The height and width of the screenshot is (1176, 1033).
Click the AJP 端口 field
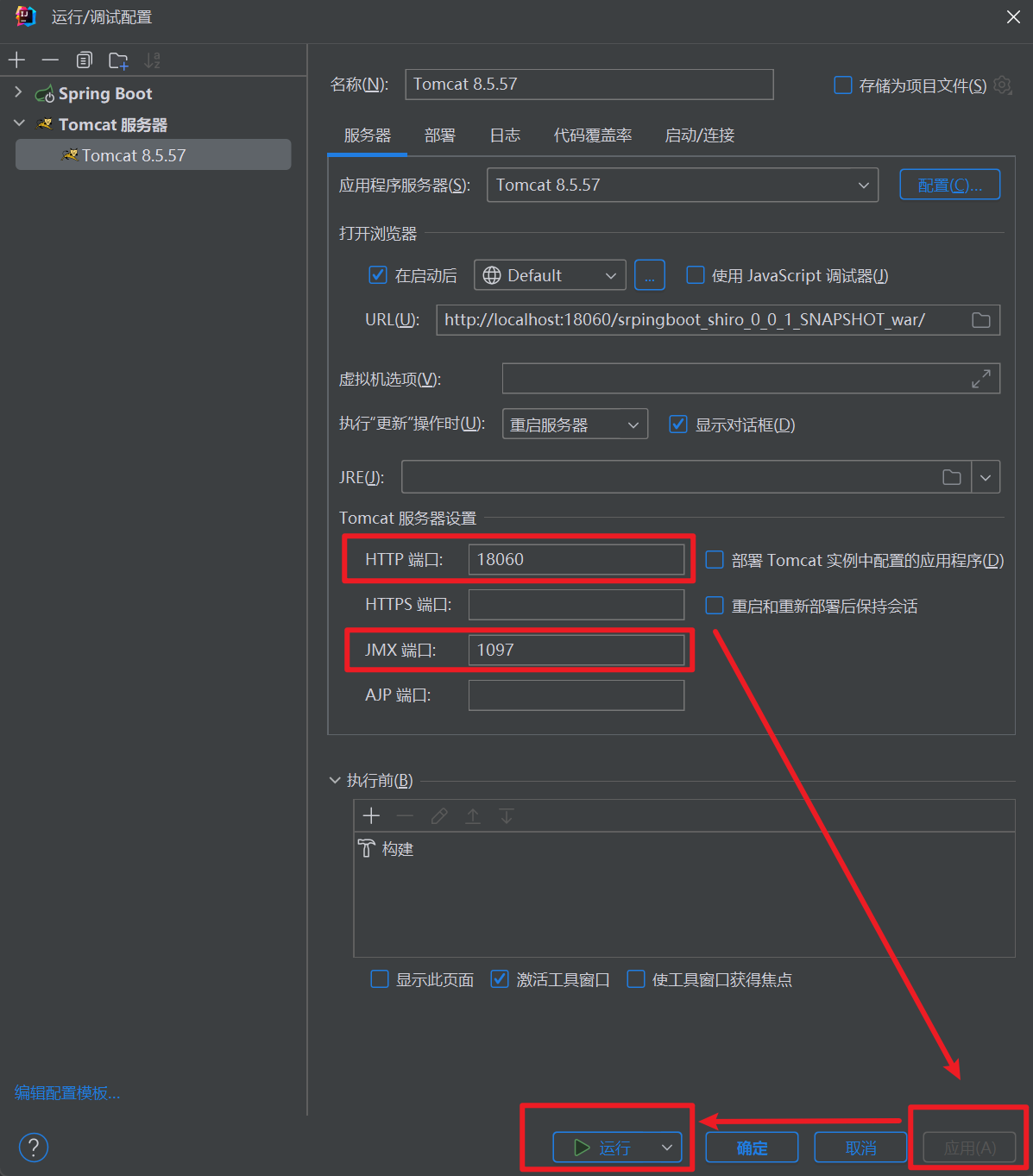tap(576, 695)
